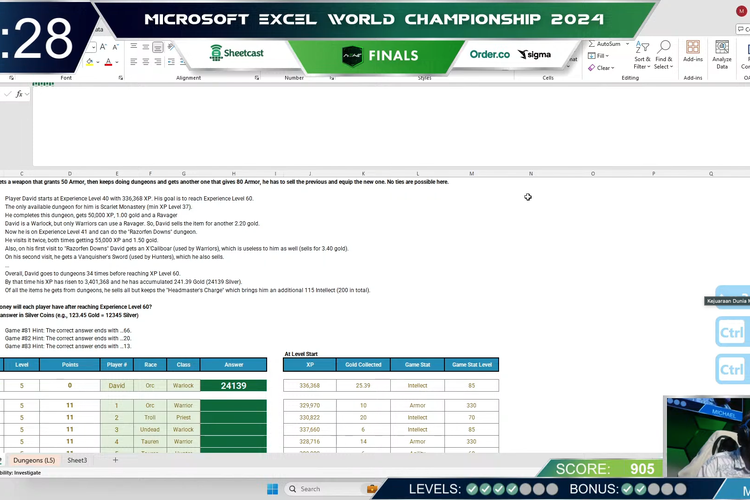Click the Insert Function fx icon

click(x=18, y=94)
